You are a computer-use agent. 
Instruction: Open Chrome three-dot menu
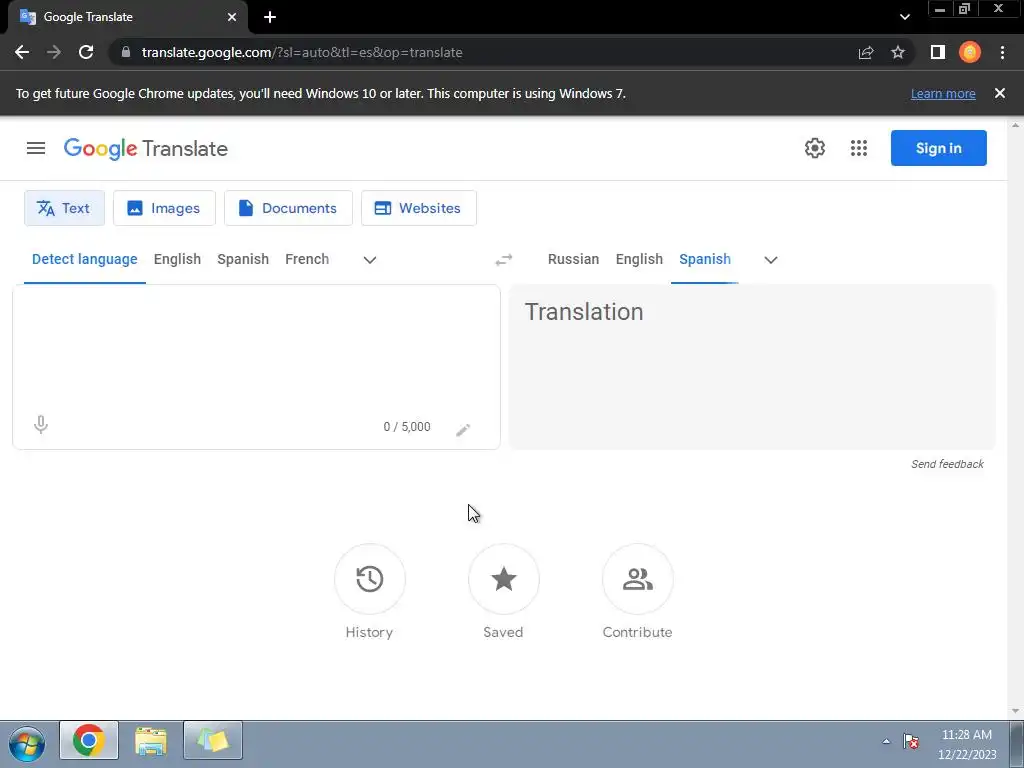click(1002, 52)
